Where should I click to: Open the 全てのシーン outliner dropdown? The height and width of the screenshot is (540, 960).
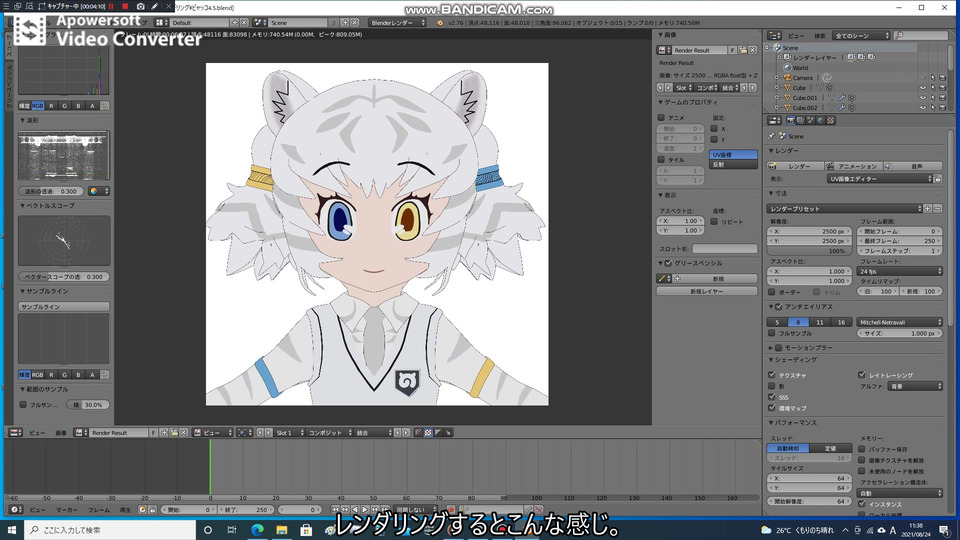pyautogui.click(x=861, y=36)
